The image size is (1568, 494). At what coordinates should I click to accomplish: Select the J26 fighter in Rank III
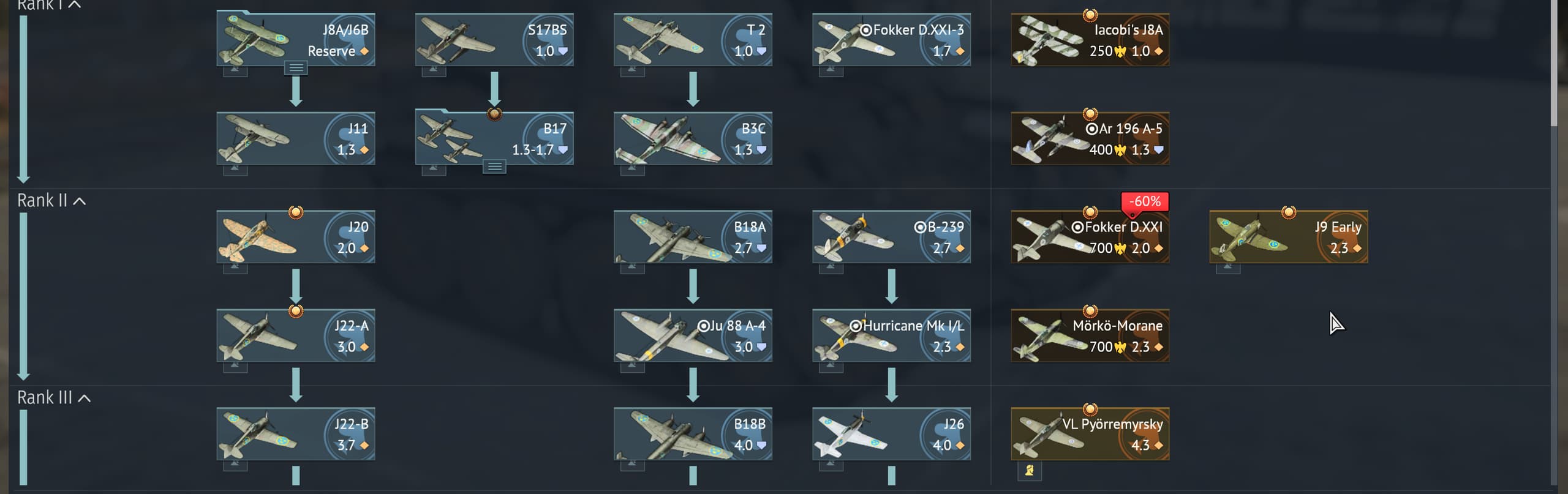coord(891,434)
